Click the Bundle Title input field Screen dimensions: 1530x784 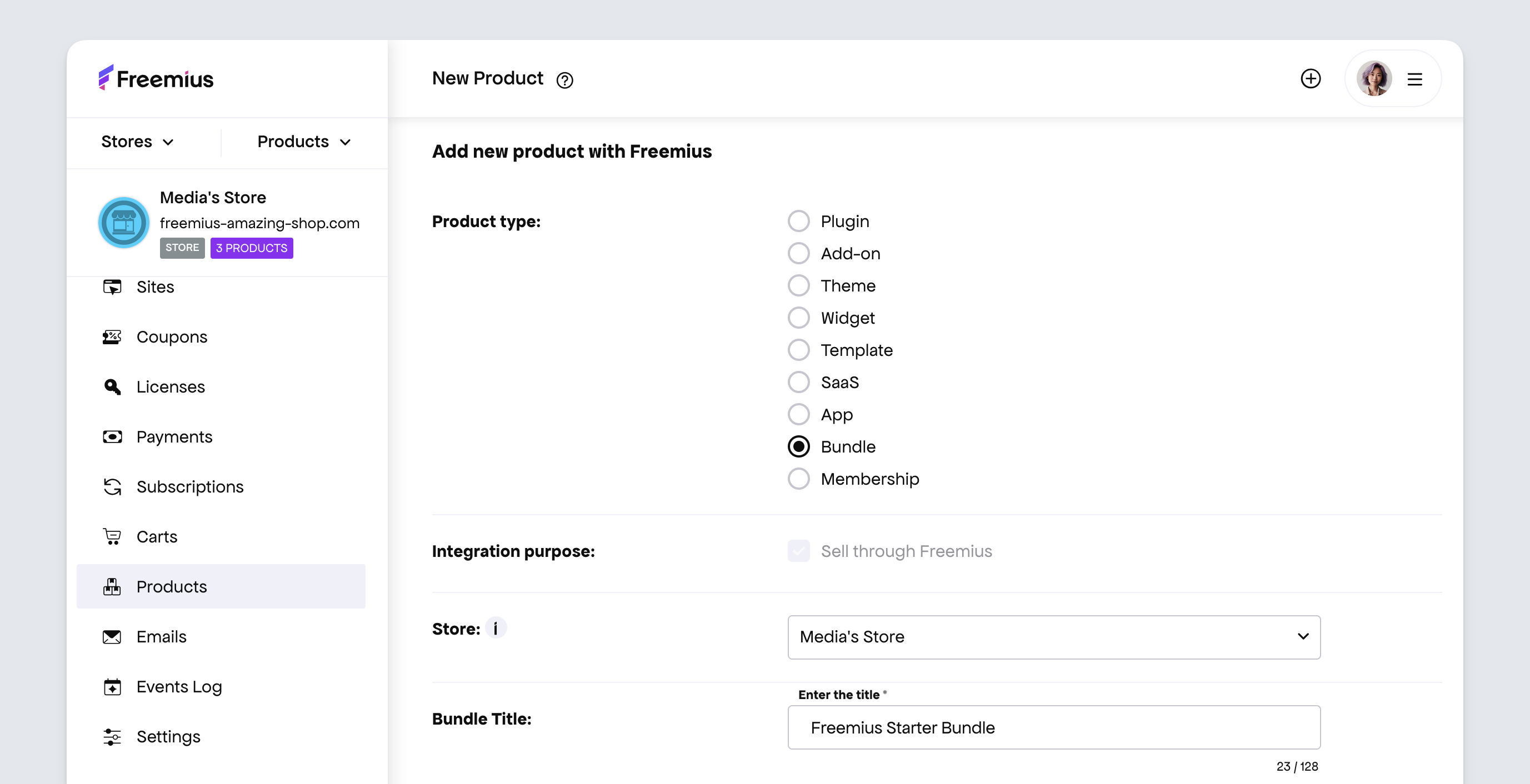click(x=1054, y=727)
